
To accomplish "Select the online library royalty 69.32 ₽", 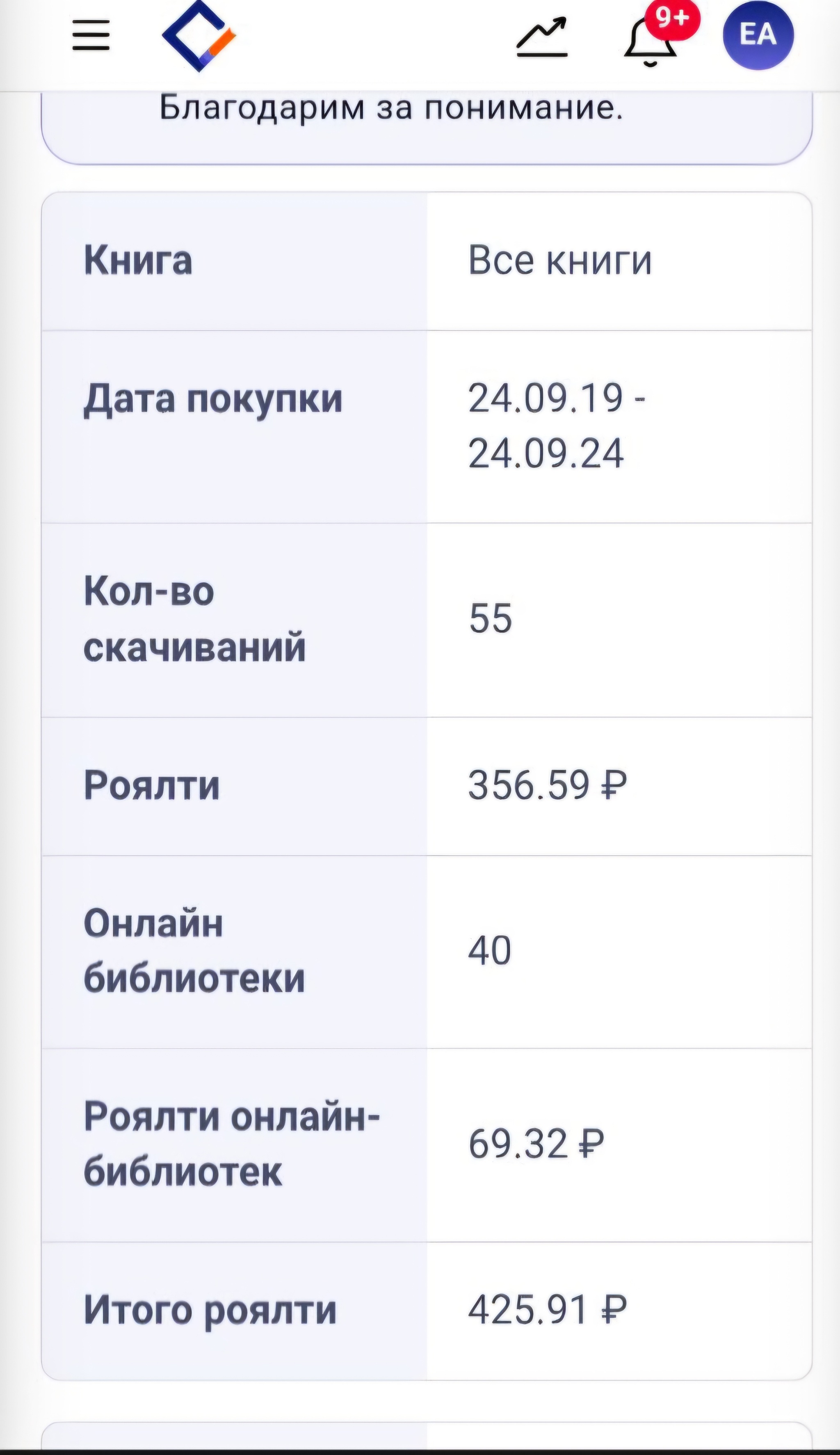I will point(536,1144).
